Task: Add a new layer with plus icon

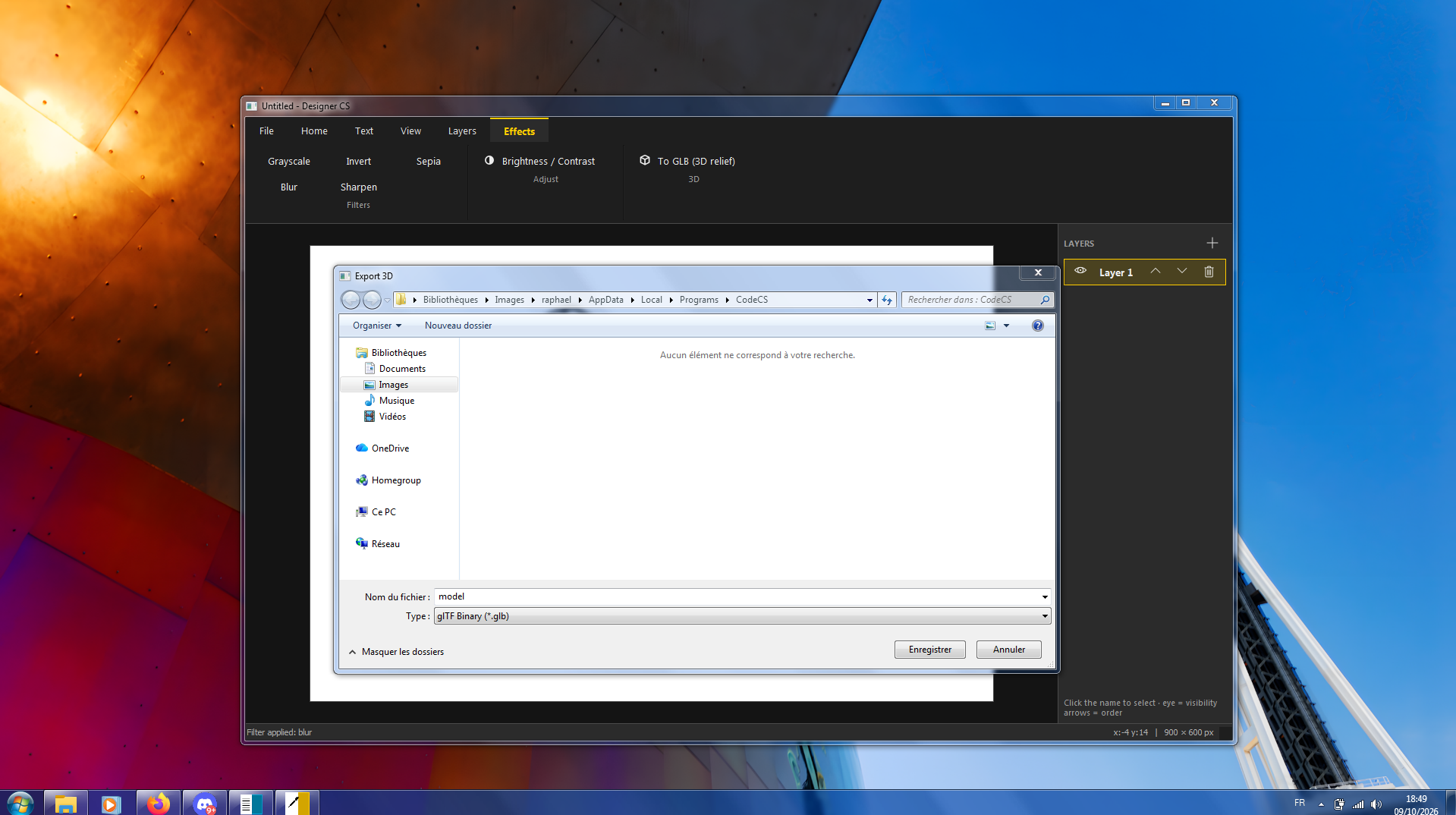Action: [x=1212, y=243]
